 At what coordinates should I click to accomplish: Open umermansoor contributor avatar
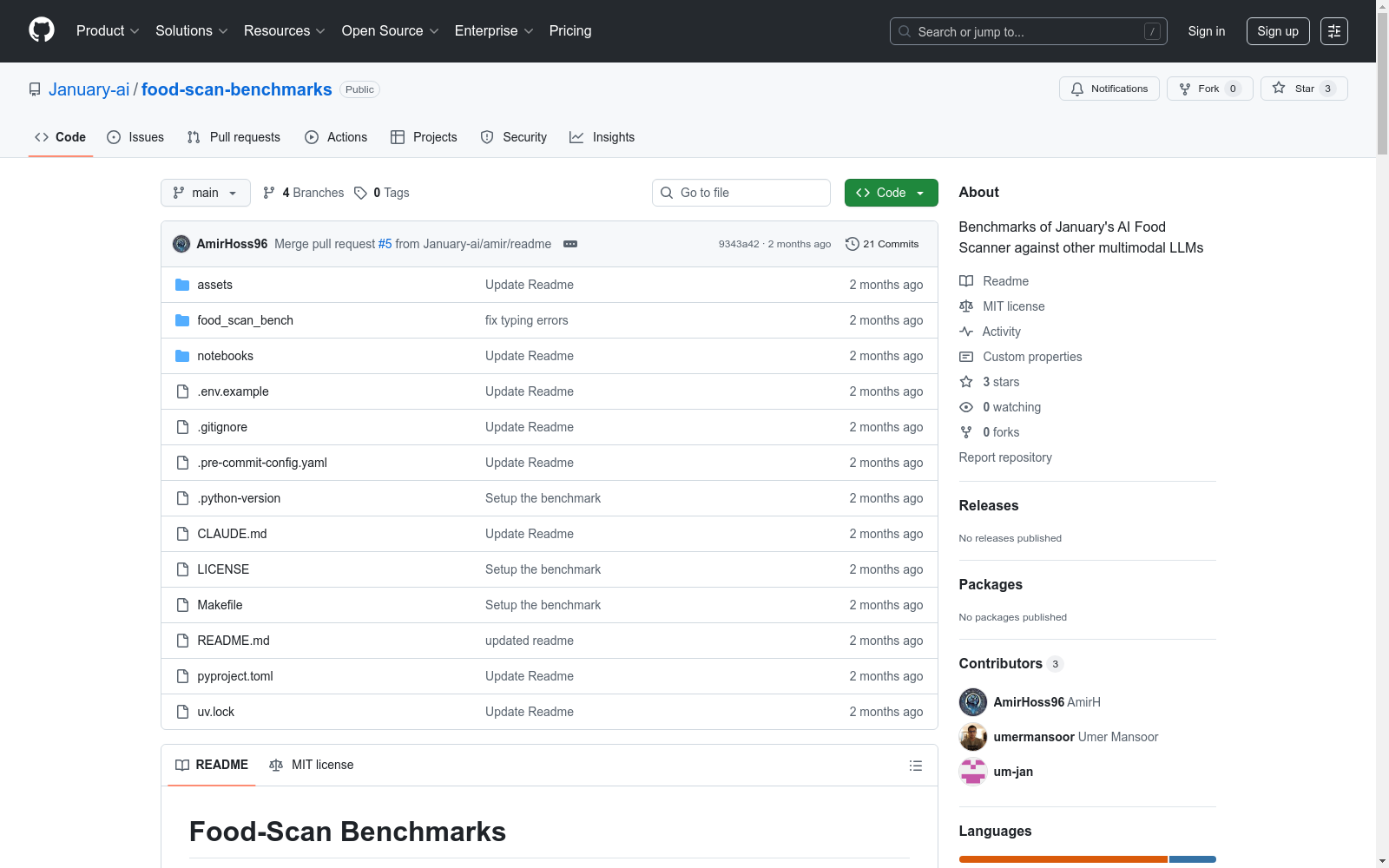(x=973, y=737)
